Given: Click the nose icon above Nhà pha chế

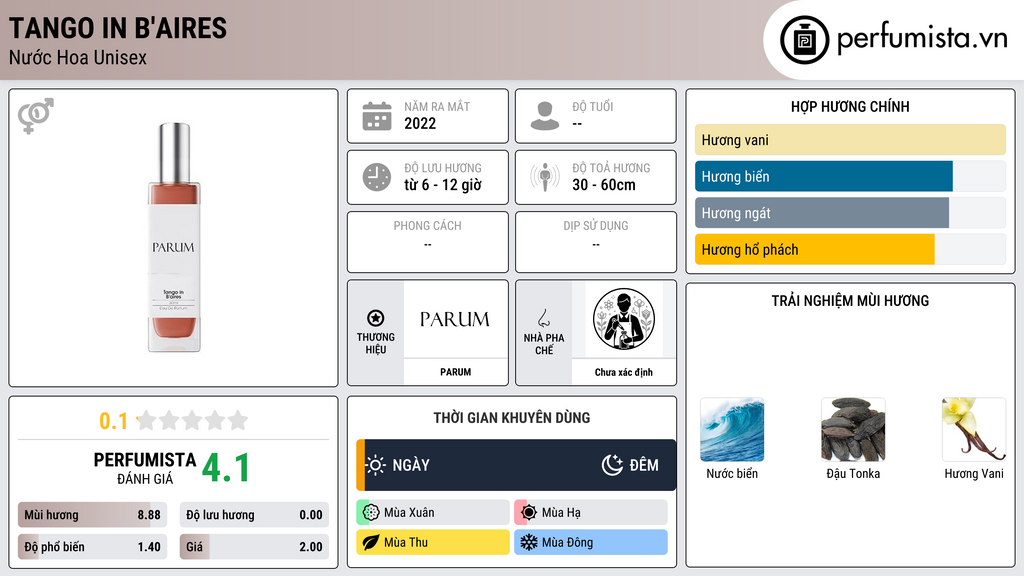Looking at the screenshot, I should 543,318.
